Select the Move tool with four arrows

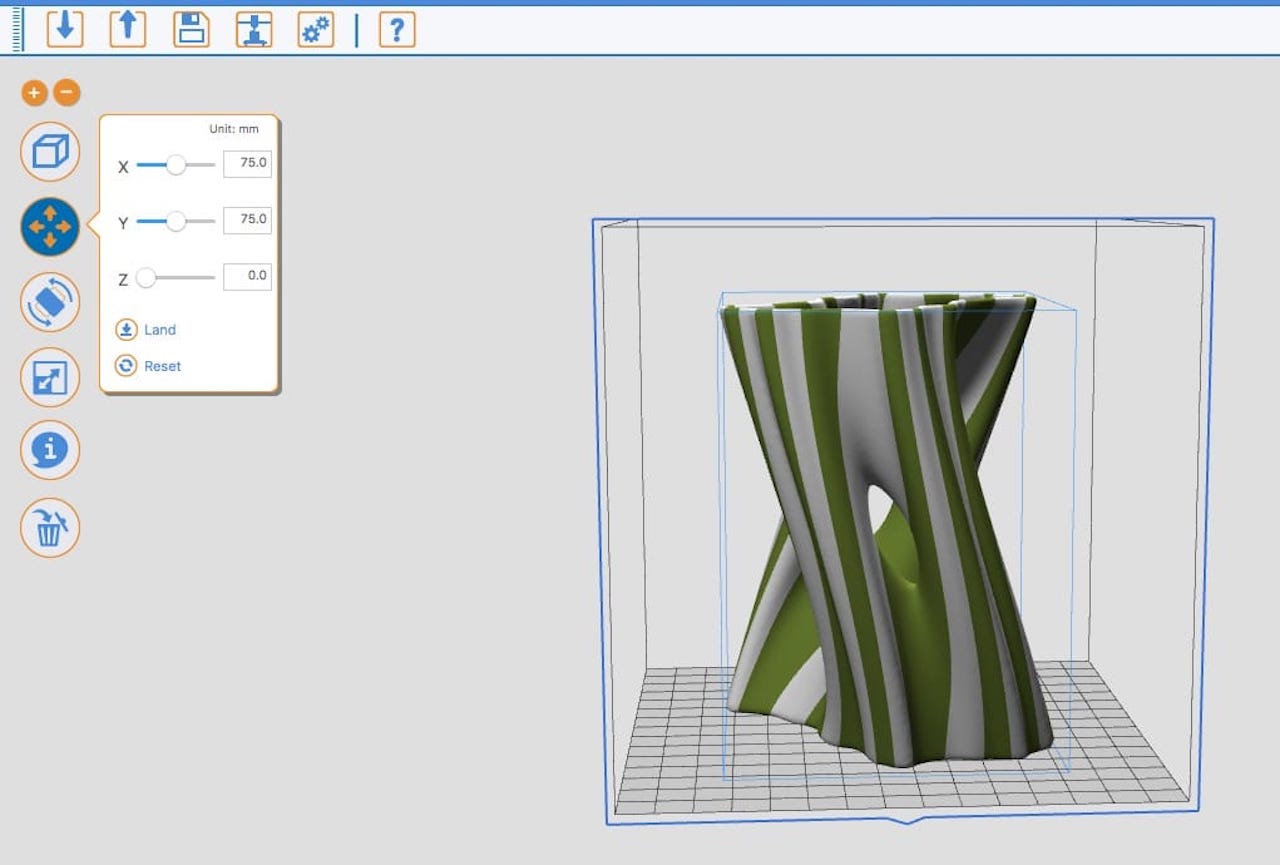[50, 227]
